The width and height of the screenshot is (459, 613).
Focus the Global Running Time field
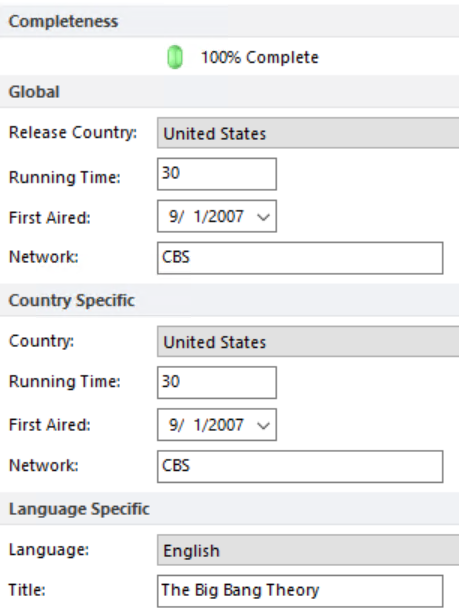tap(217, 174)
